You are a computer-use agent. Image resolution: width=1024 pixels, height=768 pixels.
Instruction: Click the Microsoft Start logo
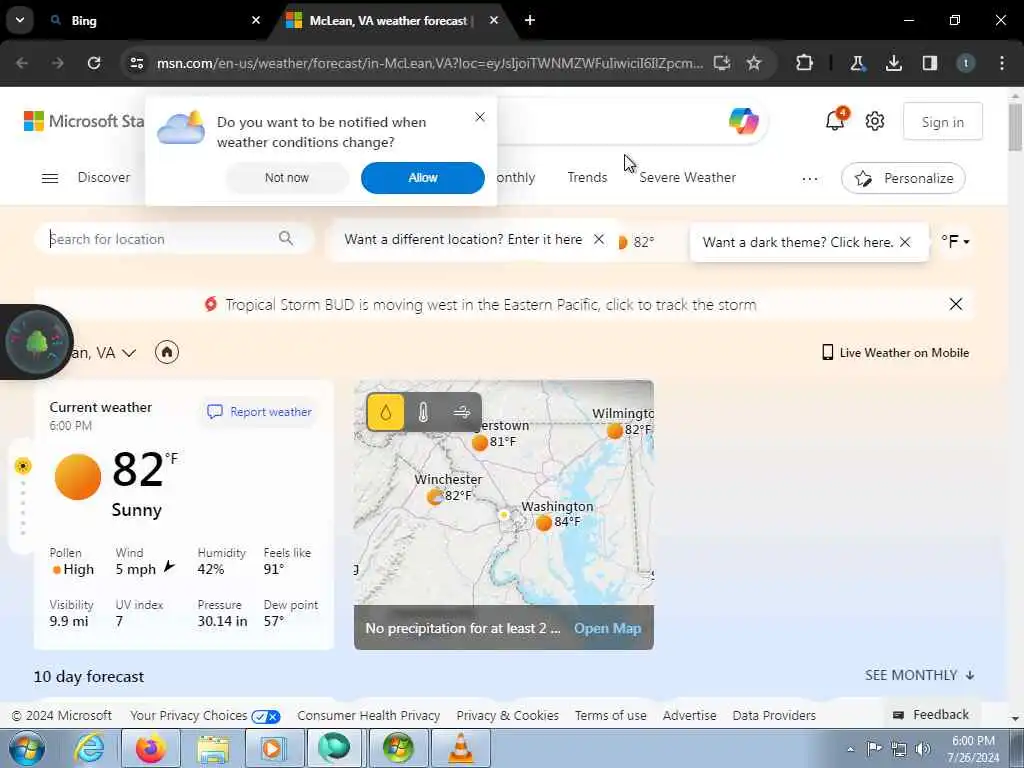(84, 121)
